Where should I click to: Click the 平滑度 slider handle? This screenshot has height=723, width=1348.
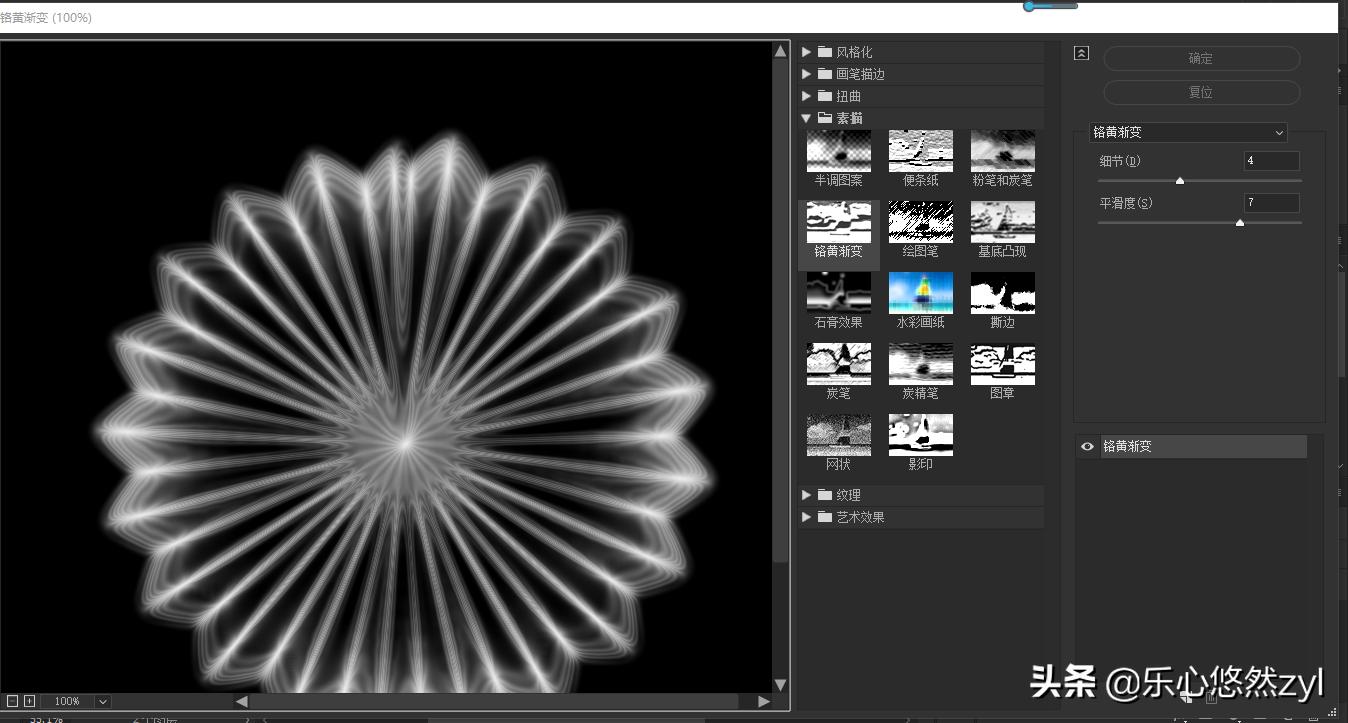pos(1240,223)
